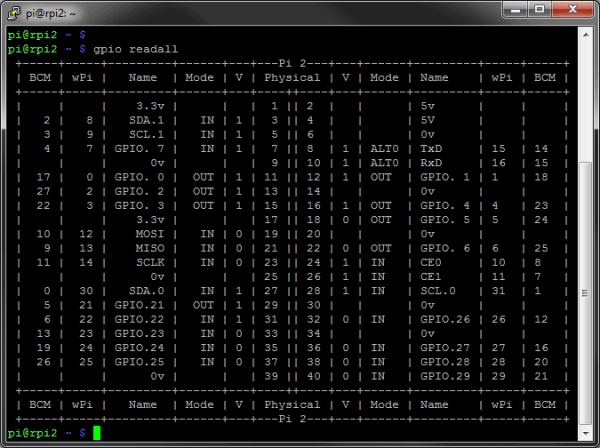Close the pi@rpi2 terminal window
The height and width of the screenshot is (448, 600).
click(x=572, y=10)
